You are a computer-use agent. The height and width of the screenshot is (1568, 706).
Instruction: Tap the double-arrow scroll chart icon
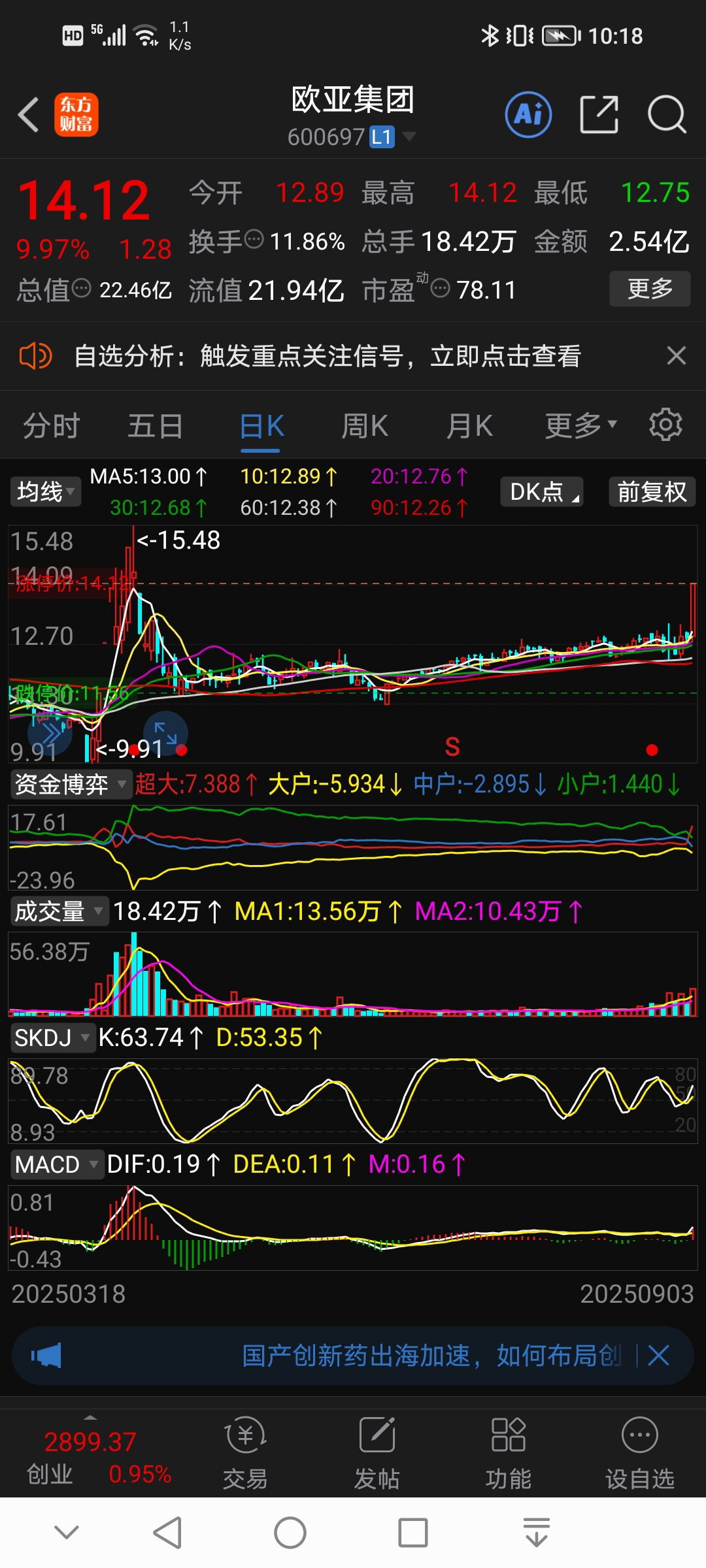[x=50, y=733]
